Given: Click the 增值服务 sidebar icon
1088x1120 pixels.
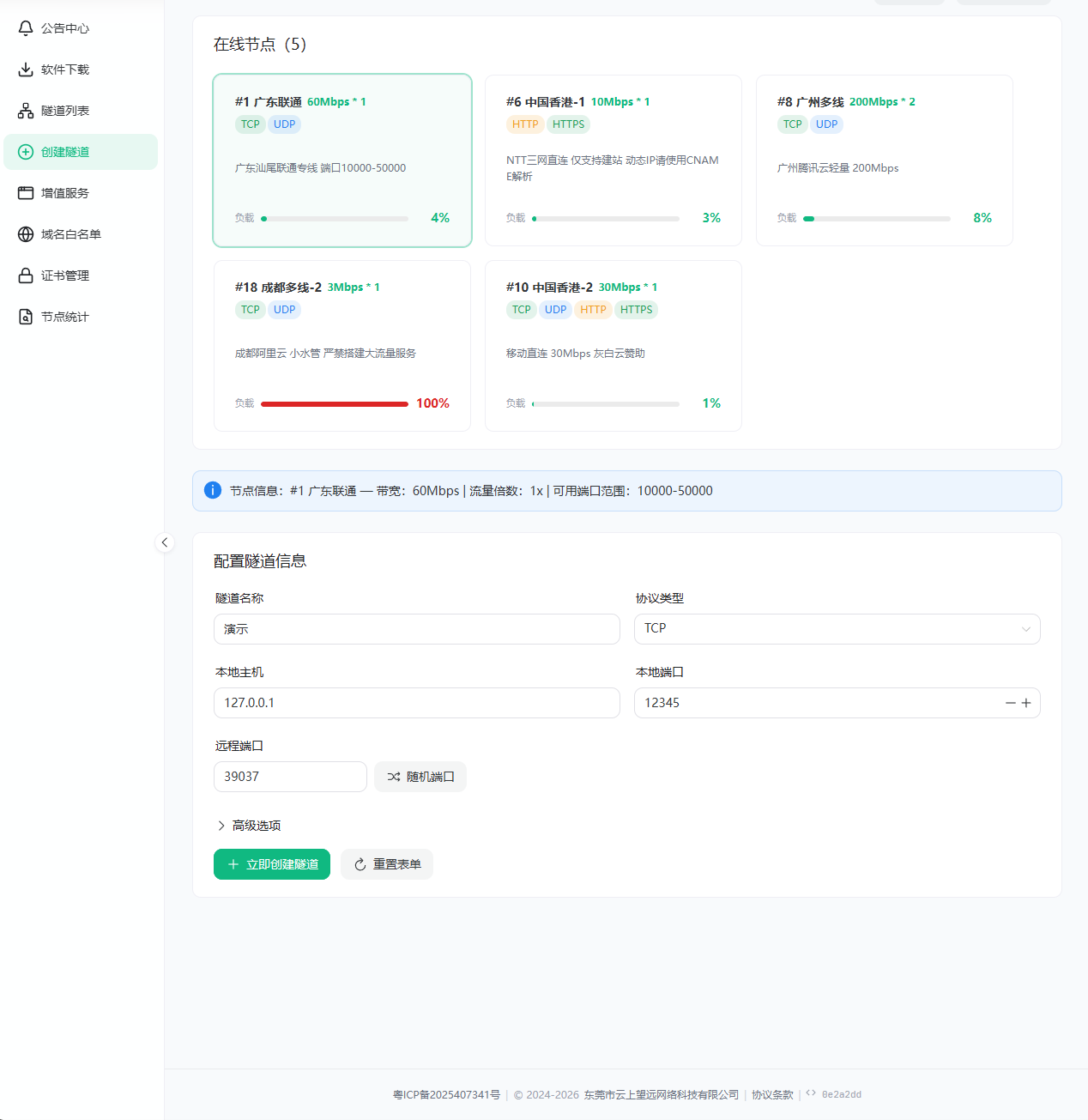Looking at the screenshot, I should click(26, 193).
